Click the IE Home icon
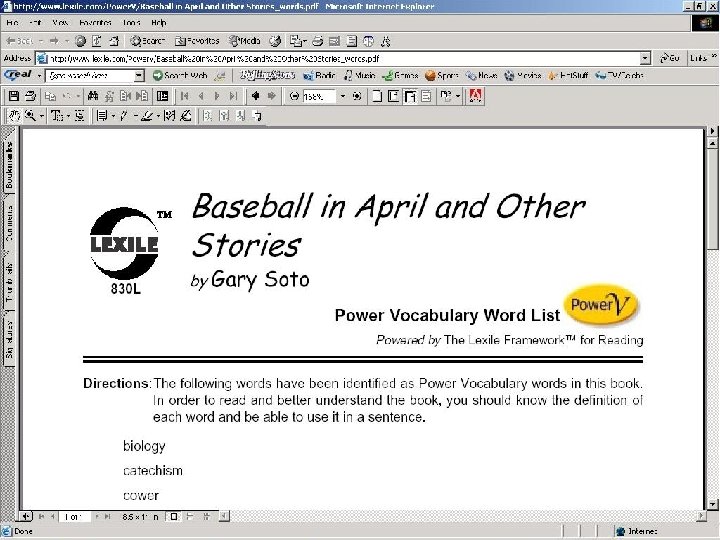The image size is (720, 540). [114, 41]
